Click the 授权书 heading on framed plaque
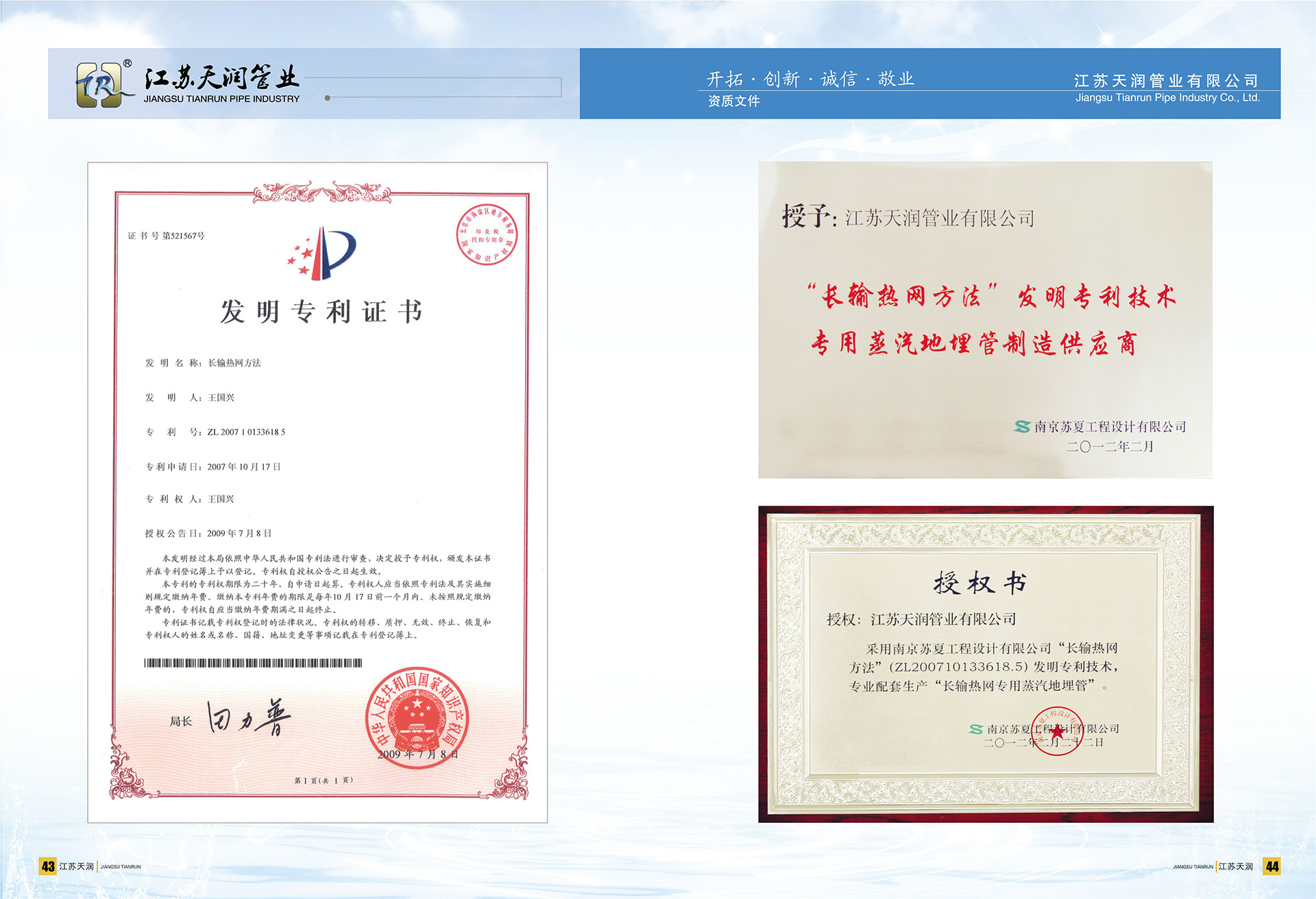This screenshot has height=899, width=1316. [979, 583]
